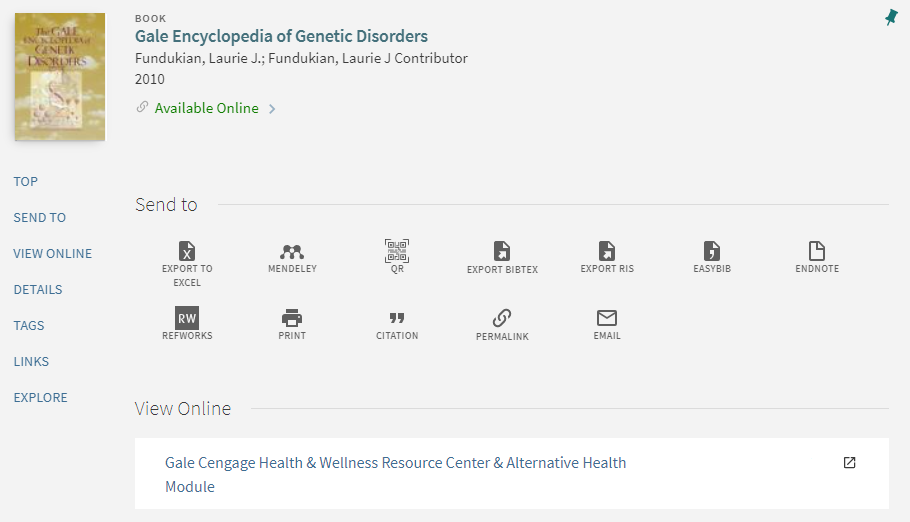This screenshot has height=522, width=910.
Task: Open the Citation generator
Action: pyautogui.click(x=397, y=319)
